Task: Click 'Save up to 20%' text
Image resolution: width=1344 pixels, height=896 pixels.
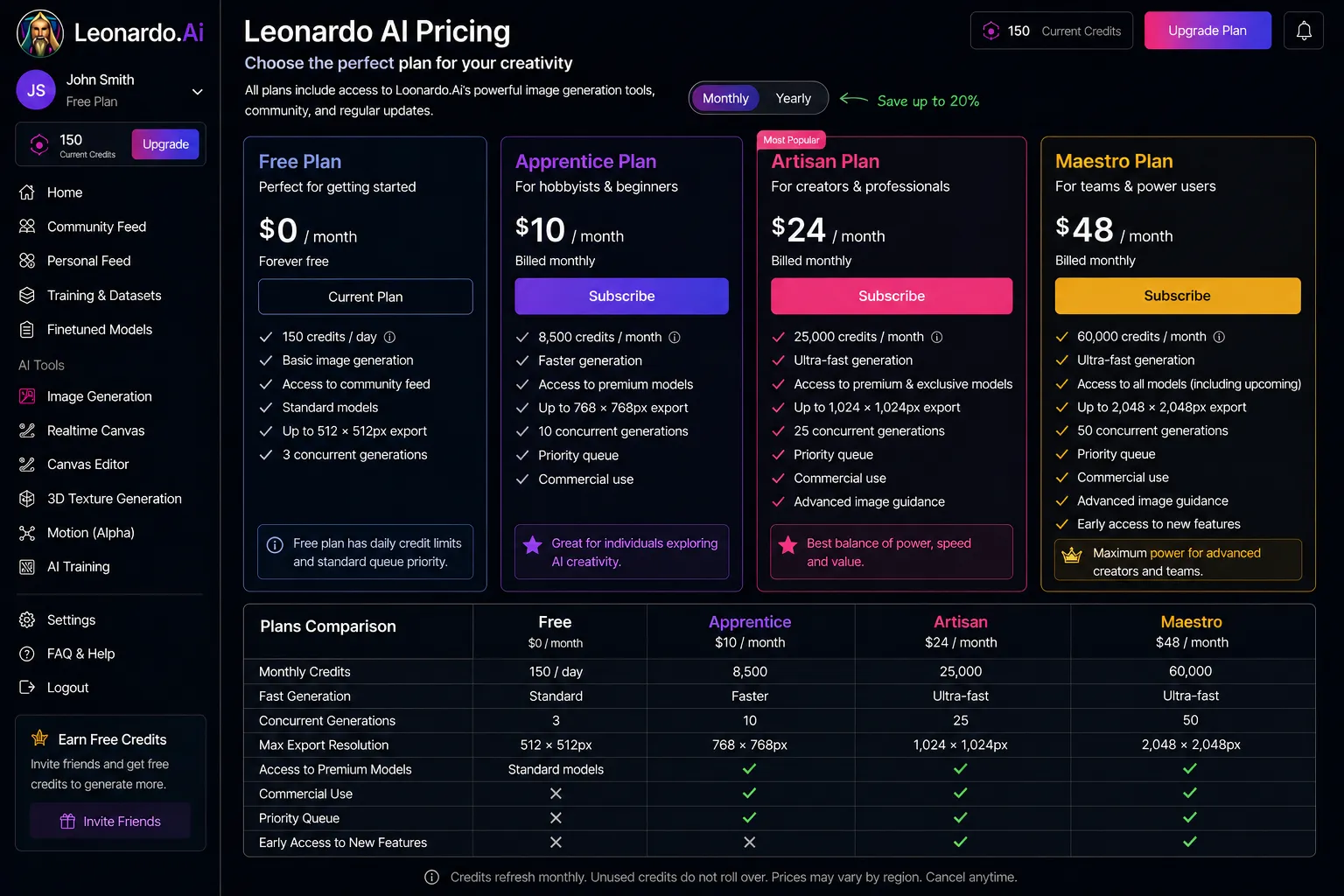Action: coord(928,101)
